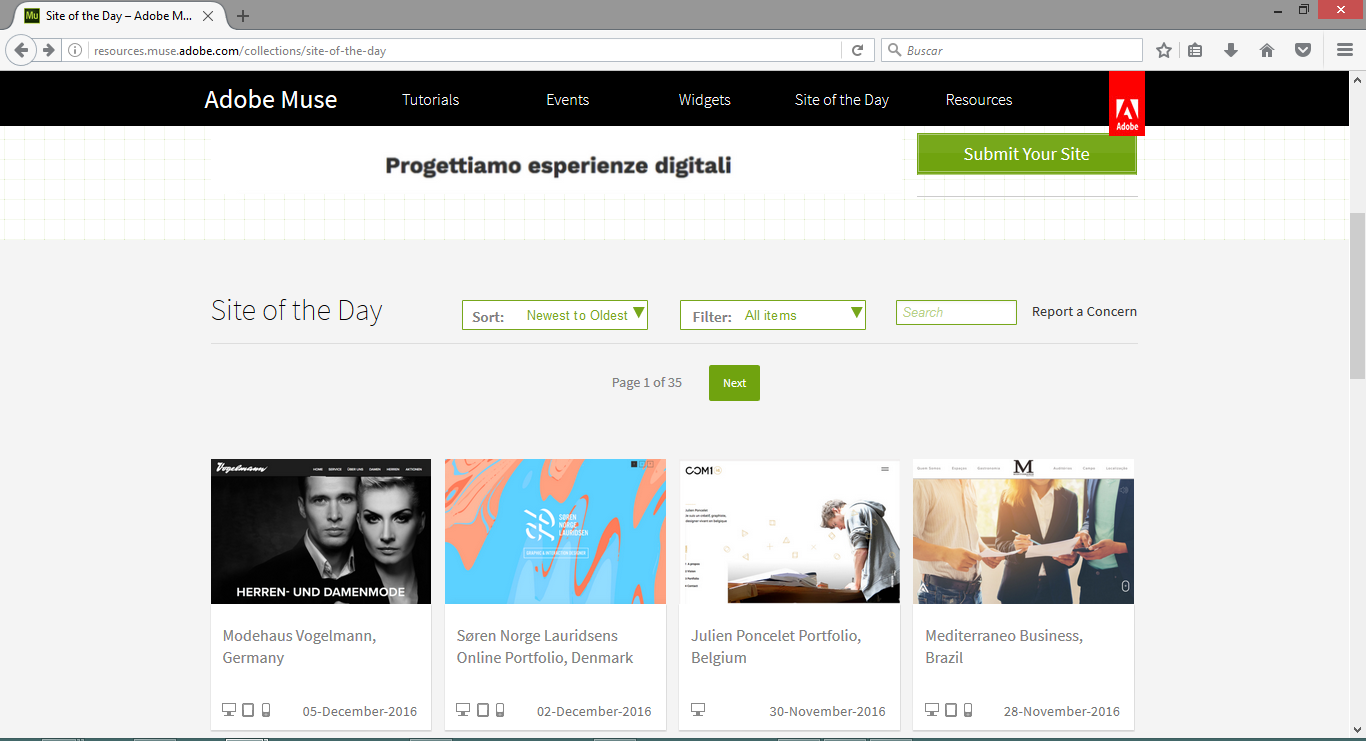The image size is (1366, 741).
Task: Open the Modehaus Vogelmann site thumbnail
Action: click(x=321, y=531)
